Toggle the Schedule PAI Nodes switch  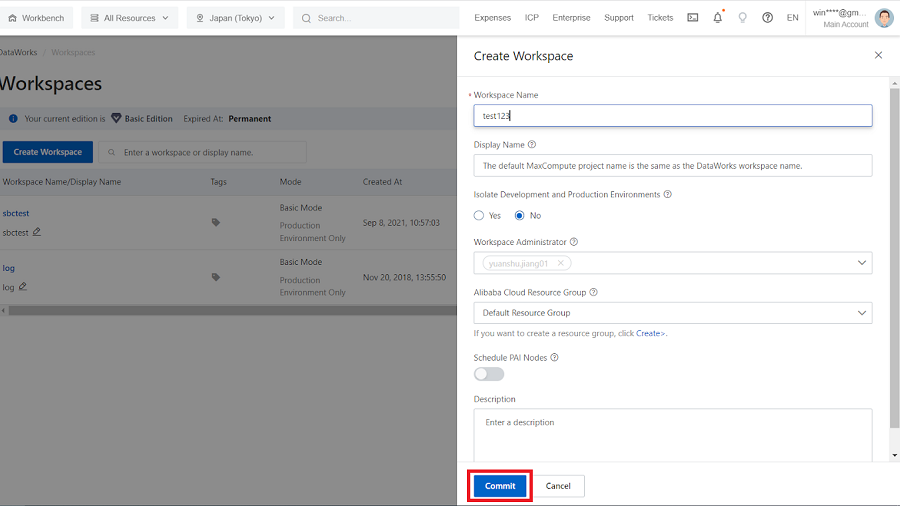(489, 374)
